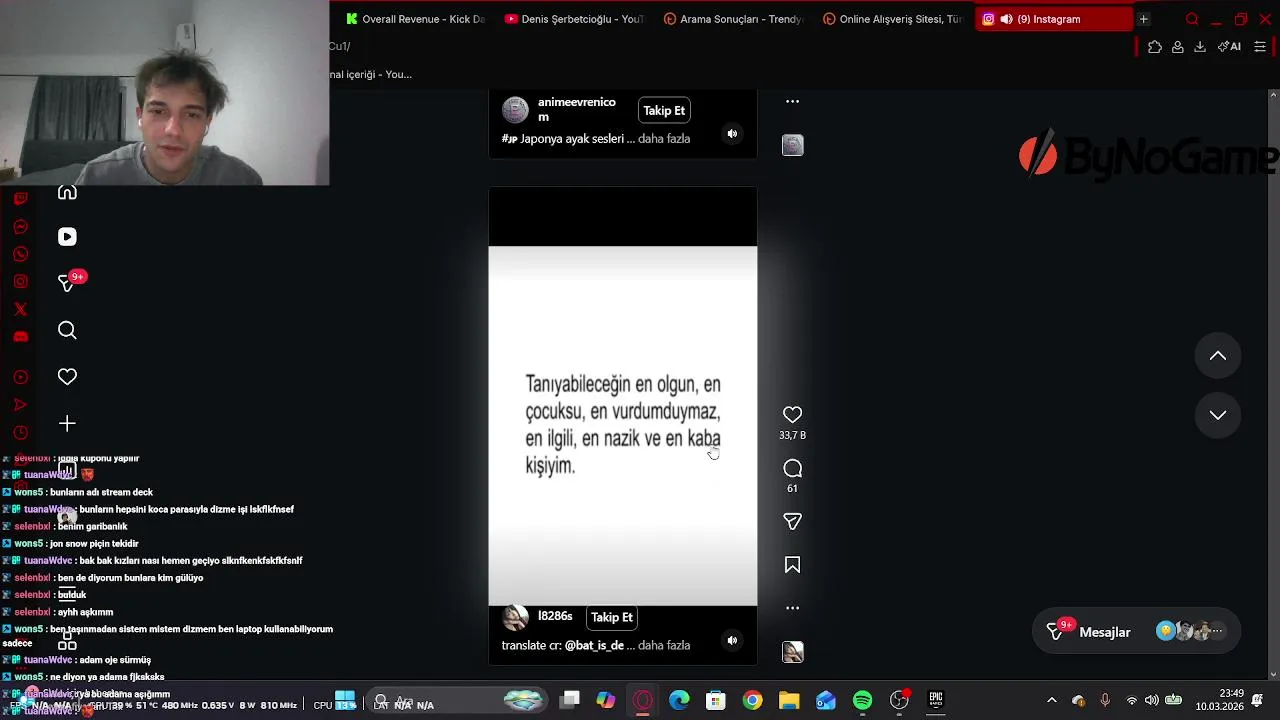Open Spotify from taskbar
1280x720 pixels.
click(862, 701)
